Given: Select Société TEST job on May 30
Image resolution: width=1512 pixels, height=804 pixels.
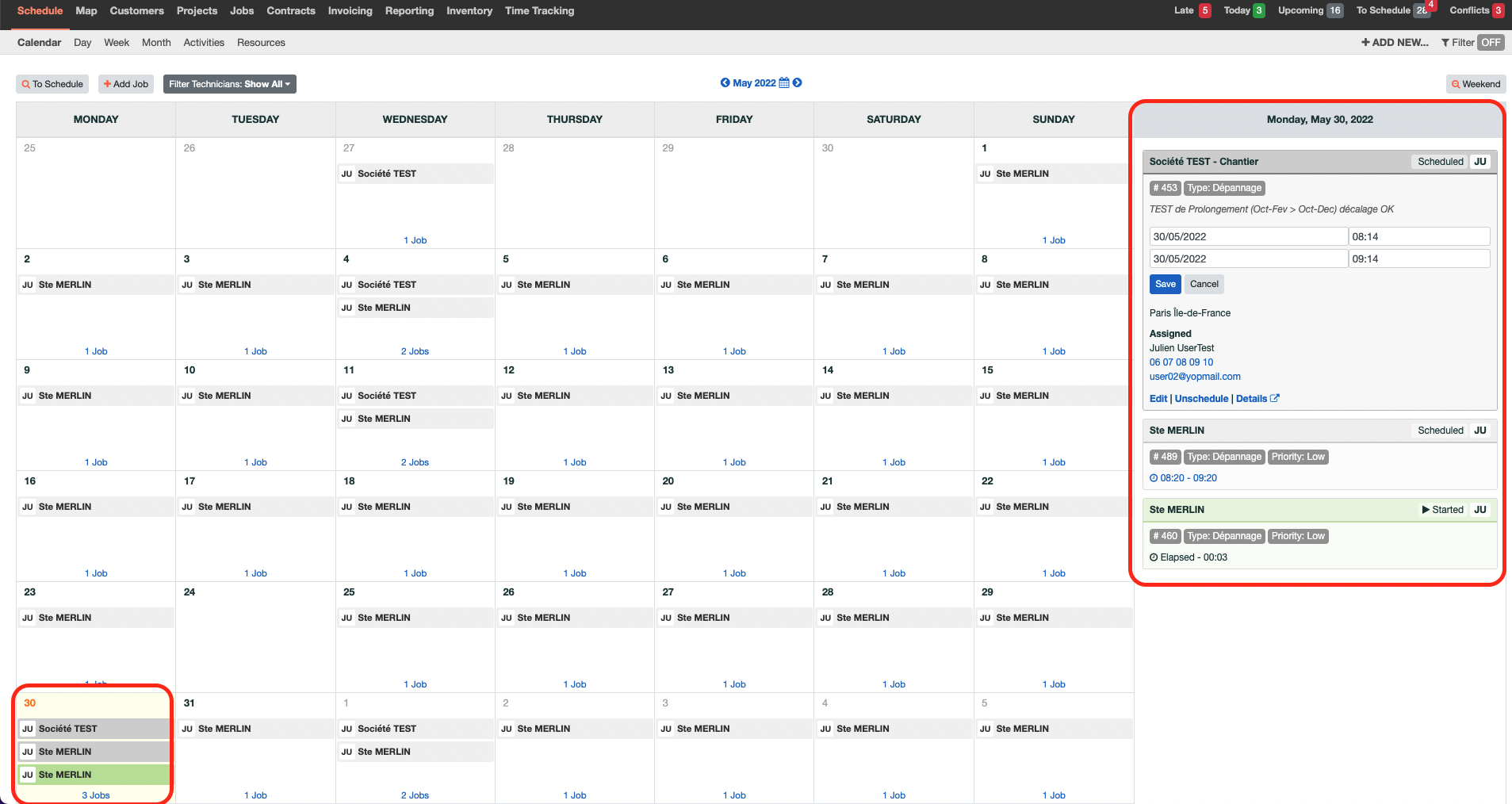Looking at the screenshot, I should click(x=94, y=729).
